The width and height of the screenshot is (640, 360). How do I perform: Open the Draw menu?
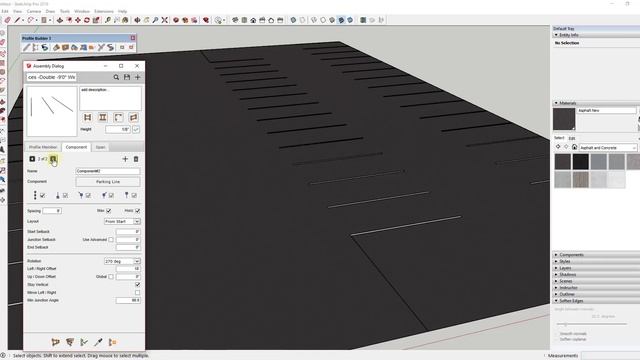tap(50, 11)
